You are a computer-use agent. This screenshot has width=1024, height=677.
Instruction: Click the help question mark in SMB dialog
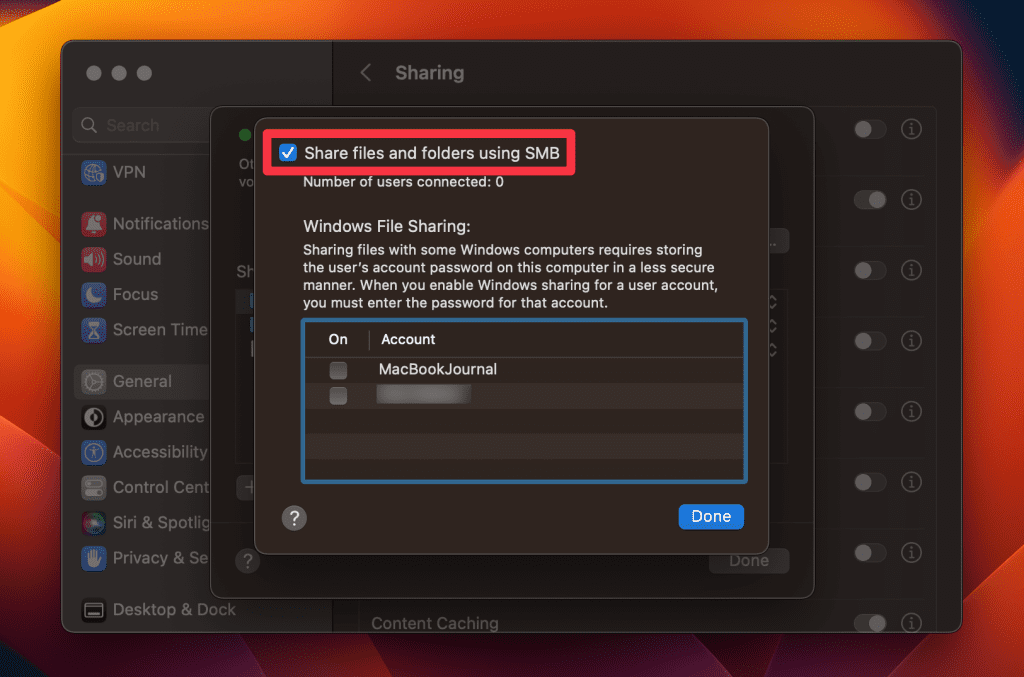(295, 518)
